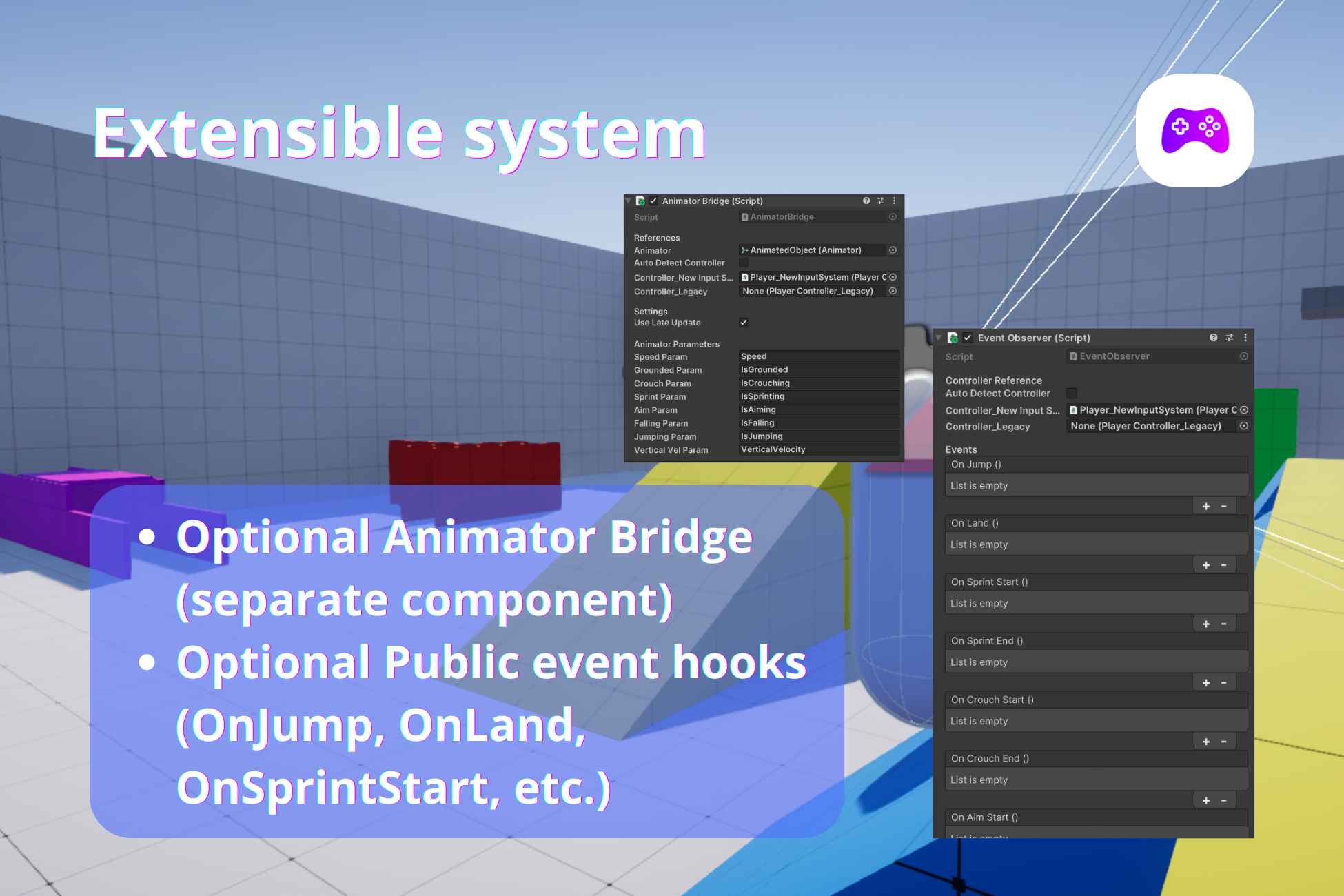Open Event Observer three-dot options menu

1245,337
